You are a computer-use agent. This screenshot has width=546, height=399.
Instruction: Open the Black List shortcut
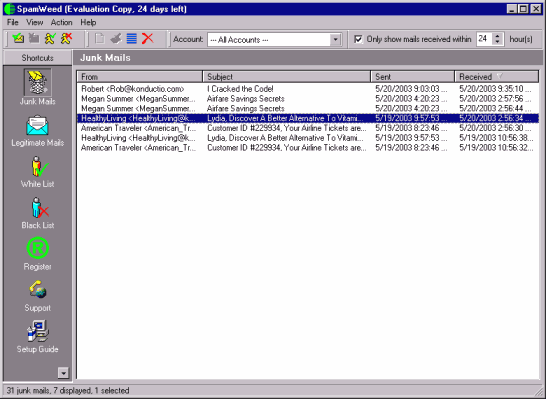coord(38,213)
